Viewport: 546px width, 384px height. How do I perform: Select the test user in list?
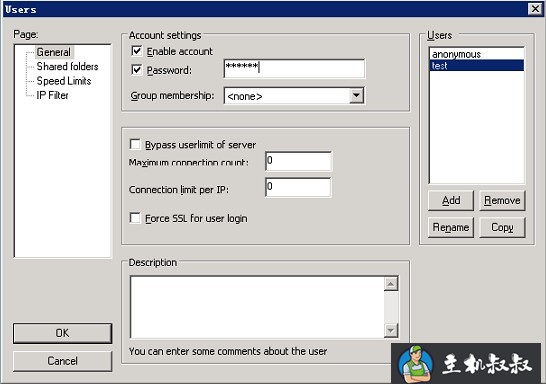(x=476, y=65)
